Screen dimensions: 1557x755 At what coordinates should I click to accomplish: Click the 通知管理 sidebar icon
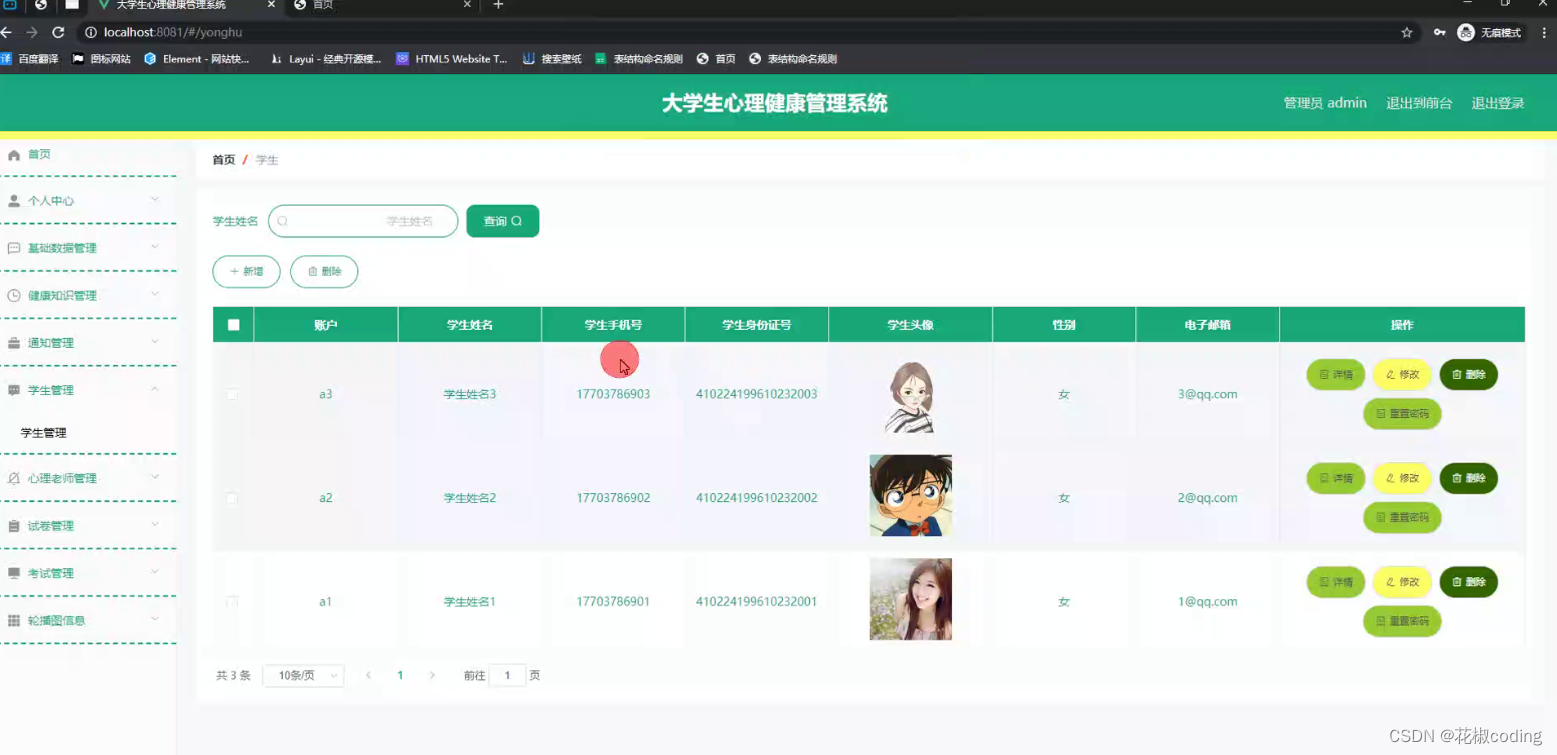pyautogui.click(x=14, y=342)
